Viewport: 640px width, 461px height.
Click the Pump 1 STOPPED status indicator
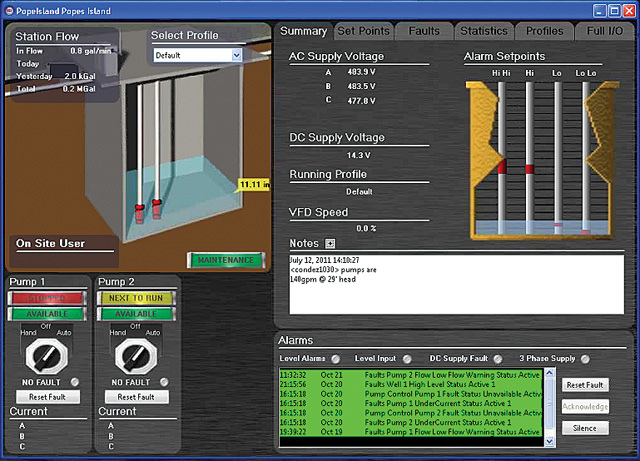tap(47, 298)
